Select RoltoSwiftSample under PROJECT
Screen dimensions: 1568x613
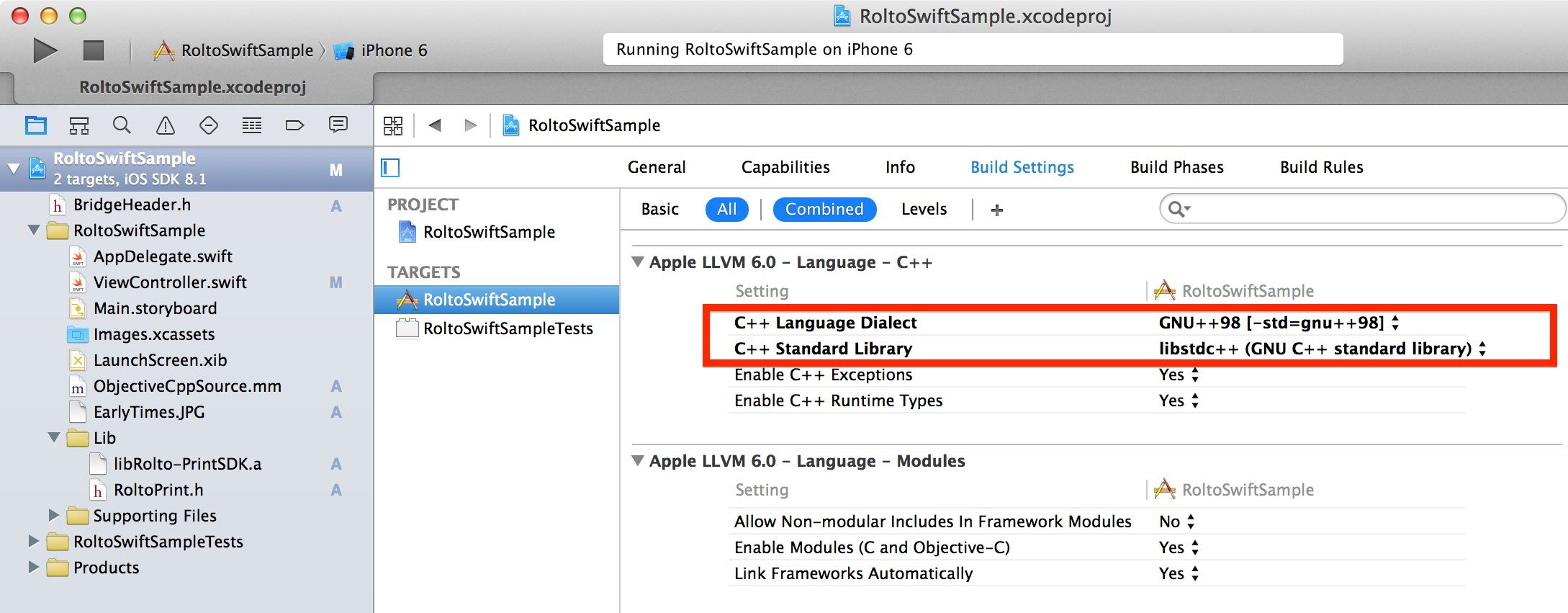pos(489,232)
